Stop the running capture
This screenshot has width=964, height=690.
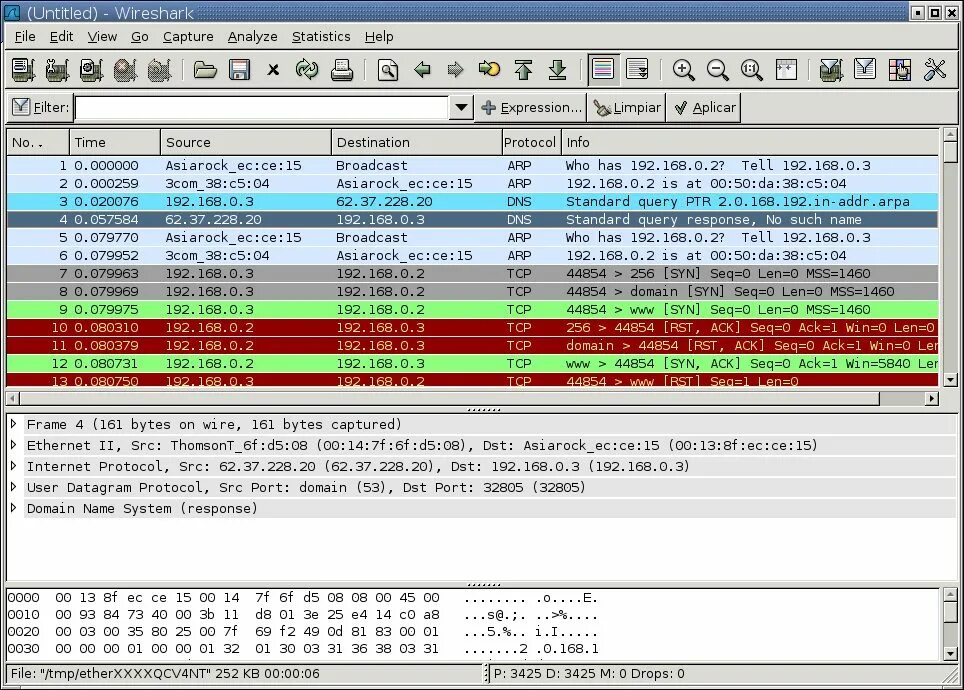[x=125, y=69]
